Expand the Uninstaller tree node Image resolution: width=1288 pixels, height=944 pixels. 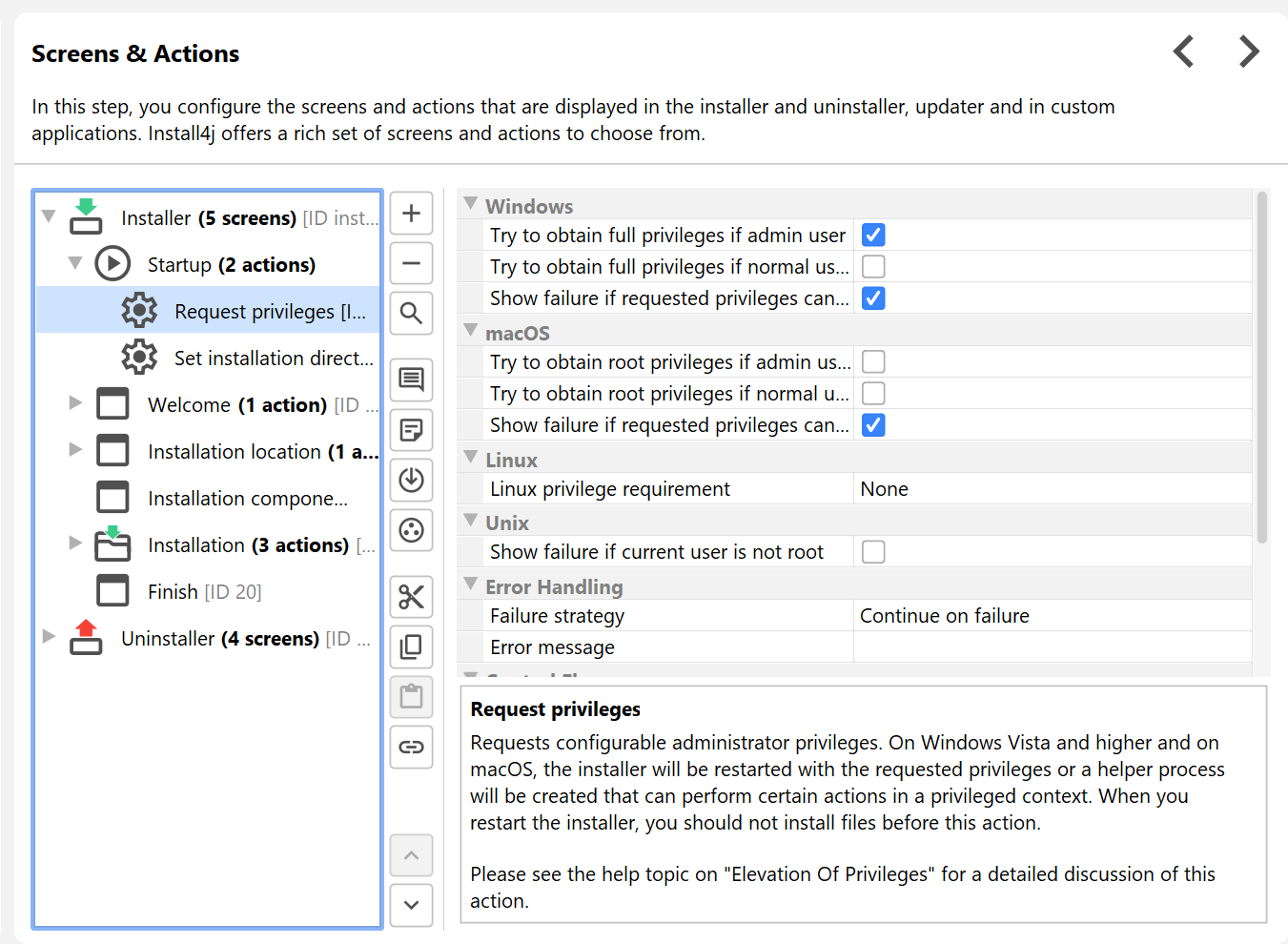tap(49, 637)
